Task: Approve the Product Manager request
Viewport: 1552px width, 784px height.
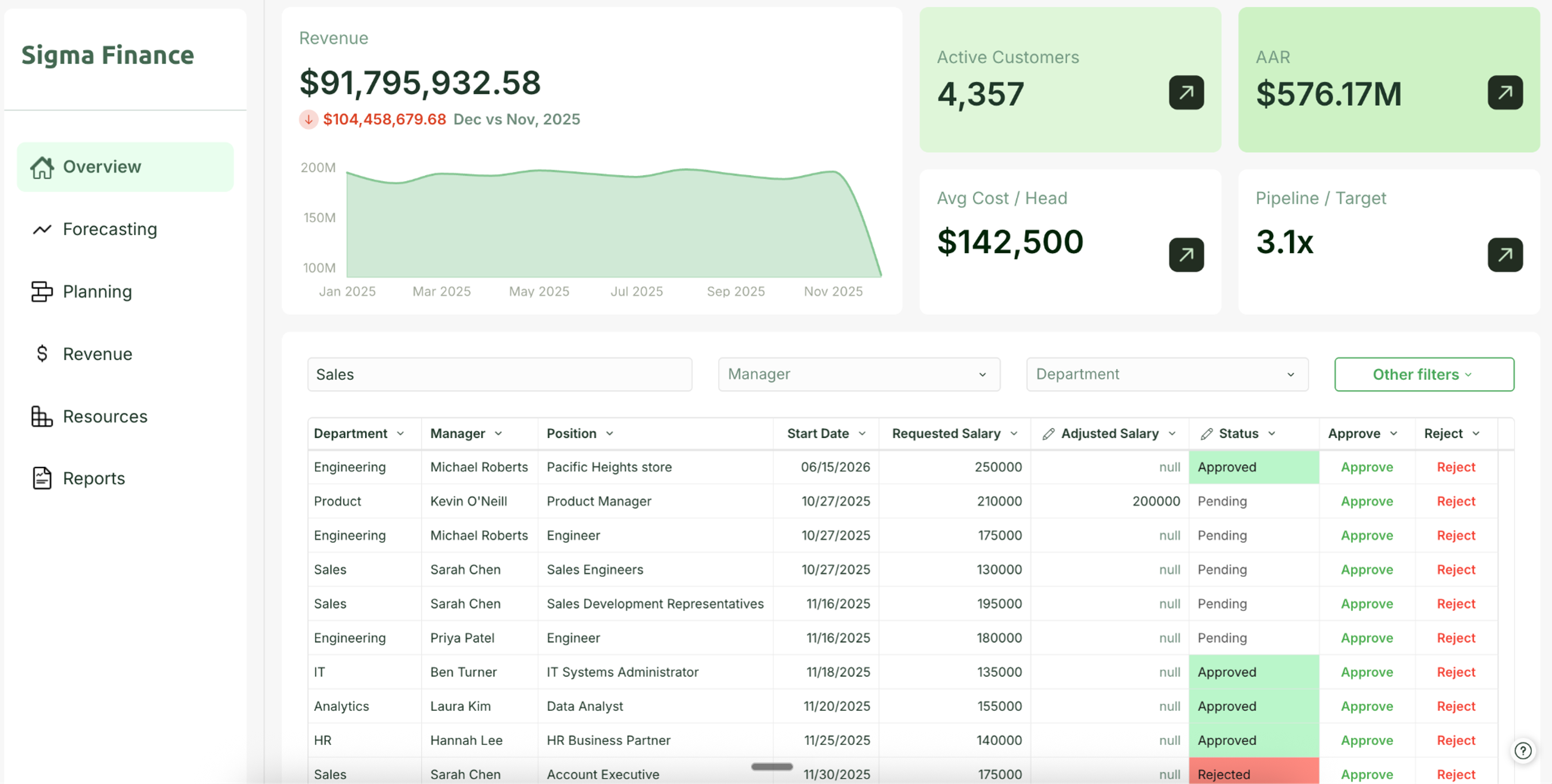Action: click(1366, 501)
